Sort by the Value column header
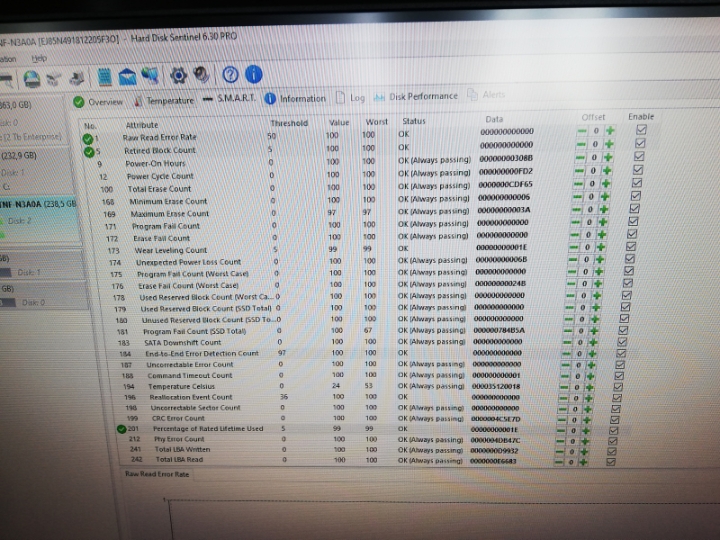 tap(339, 123)
